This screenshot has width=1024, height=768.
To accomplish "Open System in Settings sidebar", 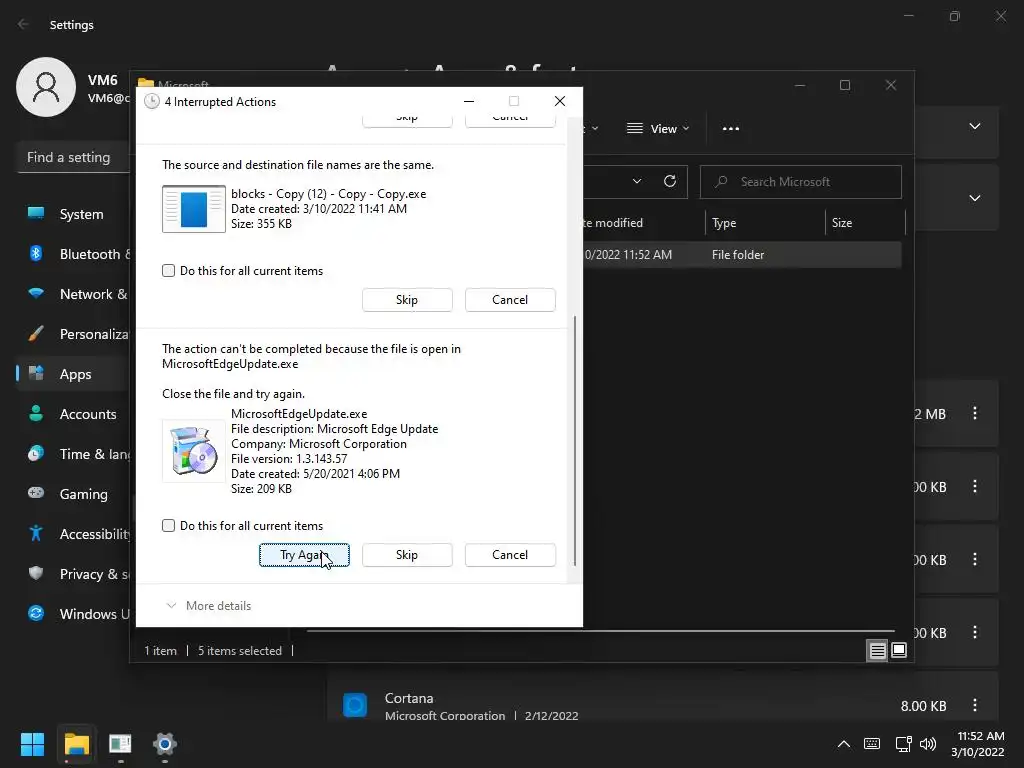I will (73, 214).
